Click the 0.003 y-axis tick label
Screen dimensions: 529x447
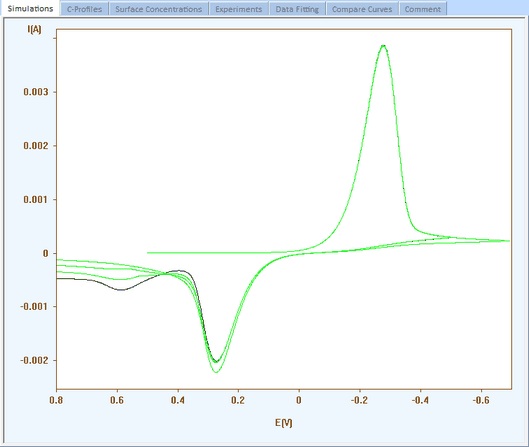click(36, 92)
